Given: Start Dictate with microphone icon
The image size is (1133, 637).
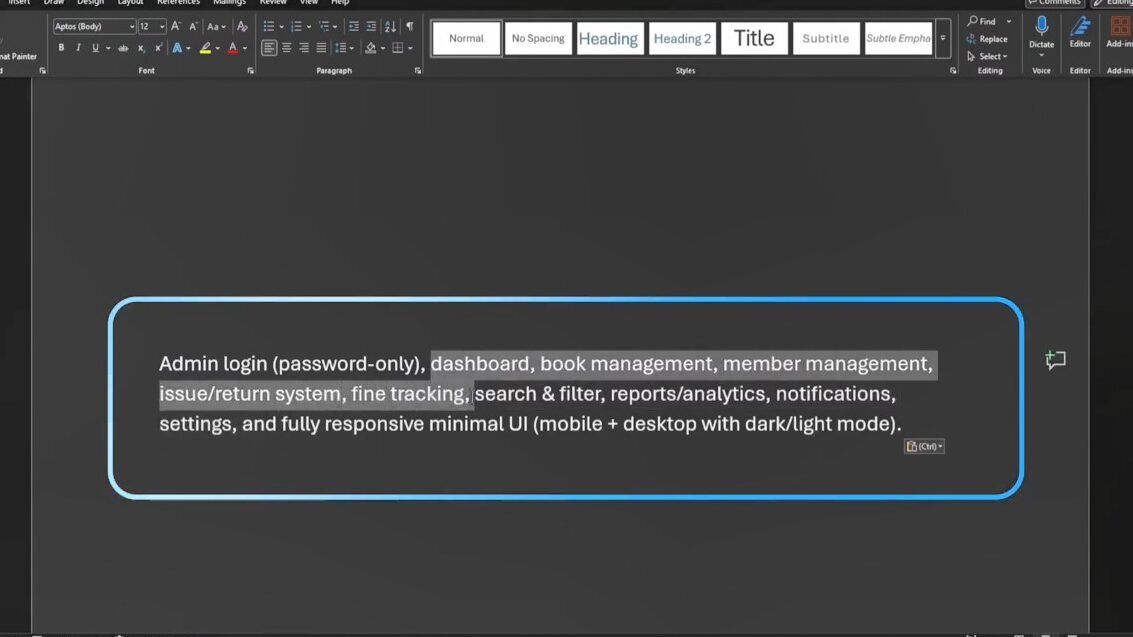Looking at the screenshot, I should pos(1041,30).
